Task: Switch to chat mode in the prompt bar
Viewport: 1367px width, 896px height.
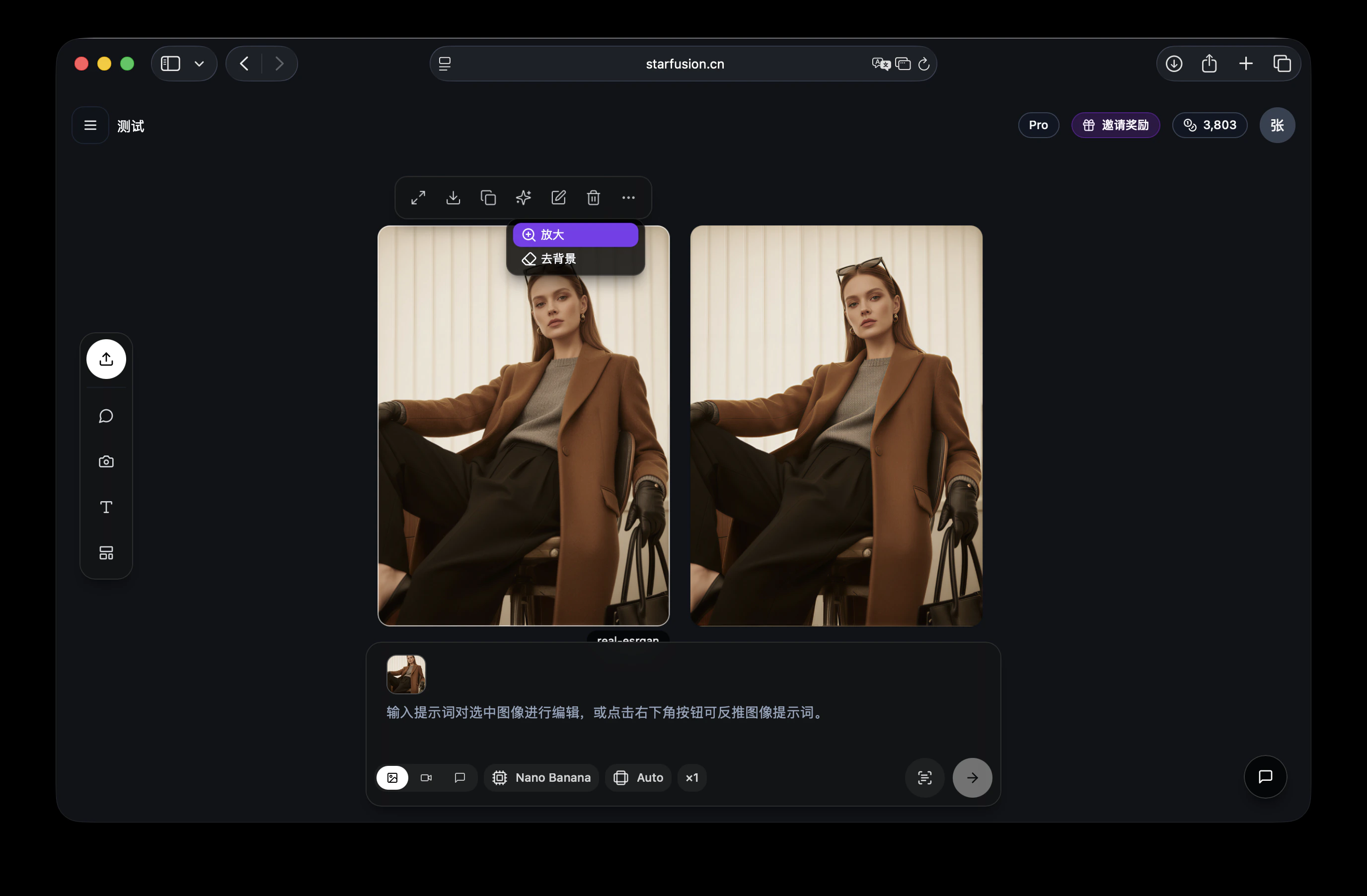Action: [x=459, y=778]
